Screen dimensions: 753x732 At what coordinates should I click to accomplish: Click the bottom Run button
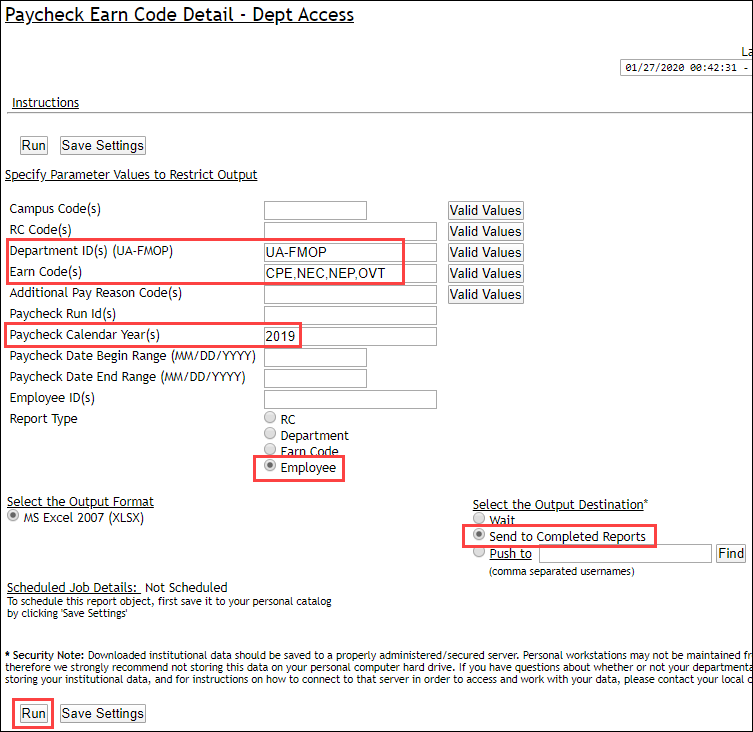(x=34, y=713)
